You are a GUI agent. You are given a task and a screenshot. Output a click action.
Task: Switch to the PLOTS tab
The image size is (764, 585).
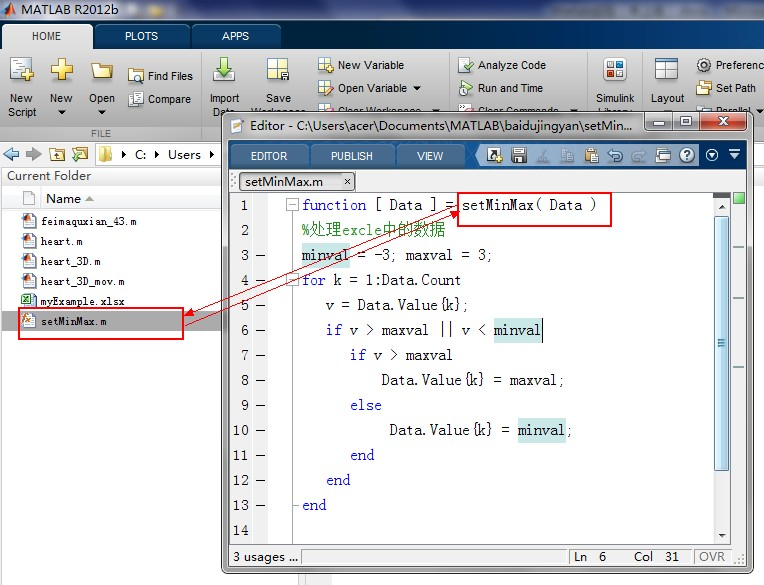pos(141,36)
